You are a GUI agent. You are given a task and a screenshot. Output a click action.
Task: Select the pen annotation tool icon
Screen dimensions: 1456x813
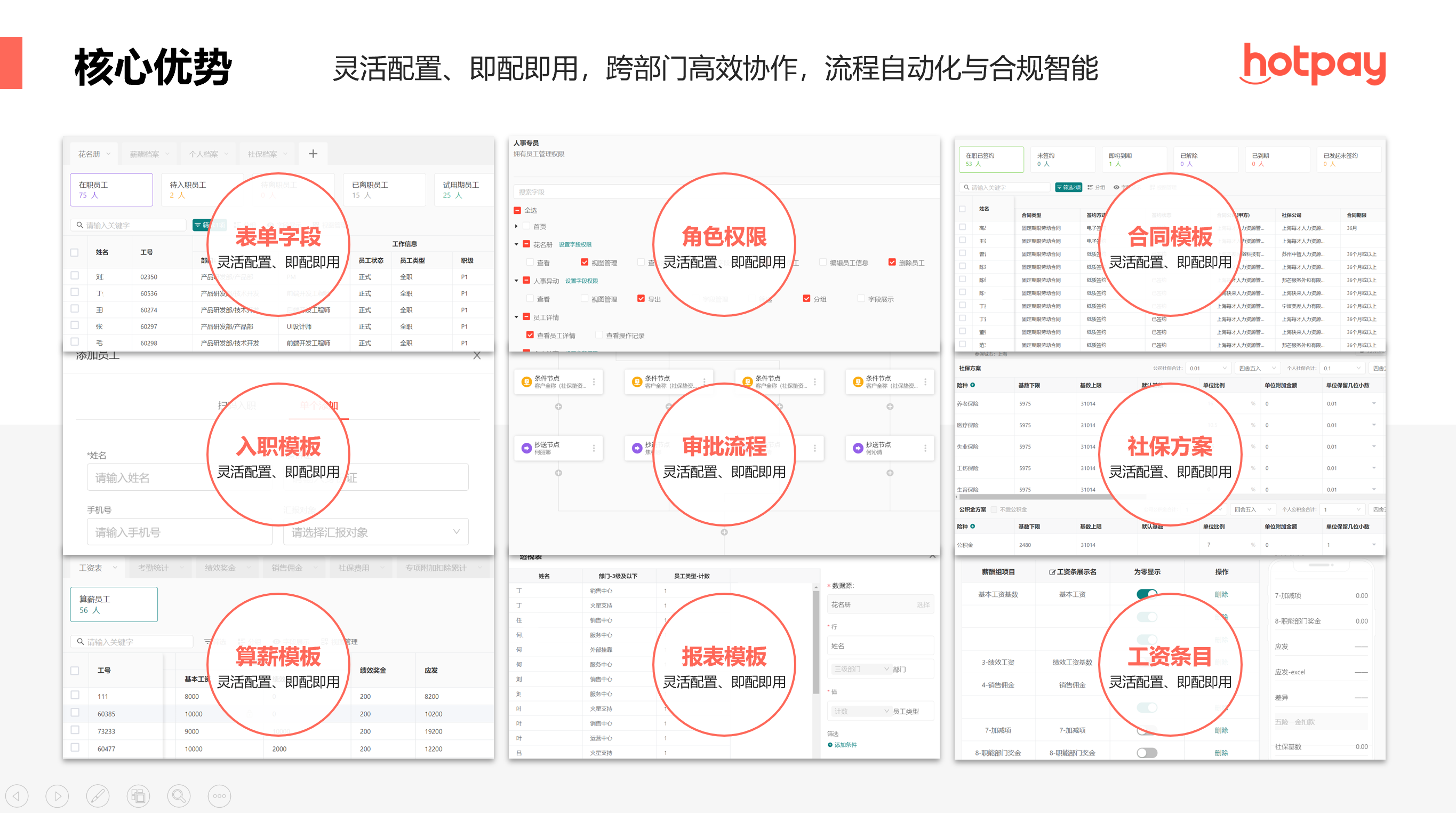(x=98, y=796)
